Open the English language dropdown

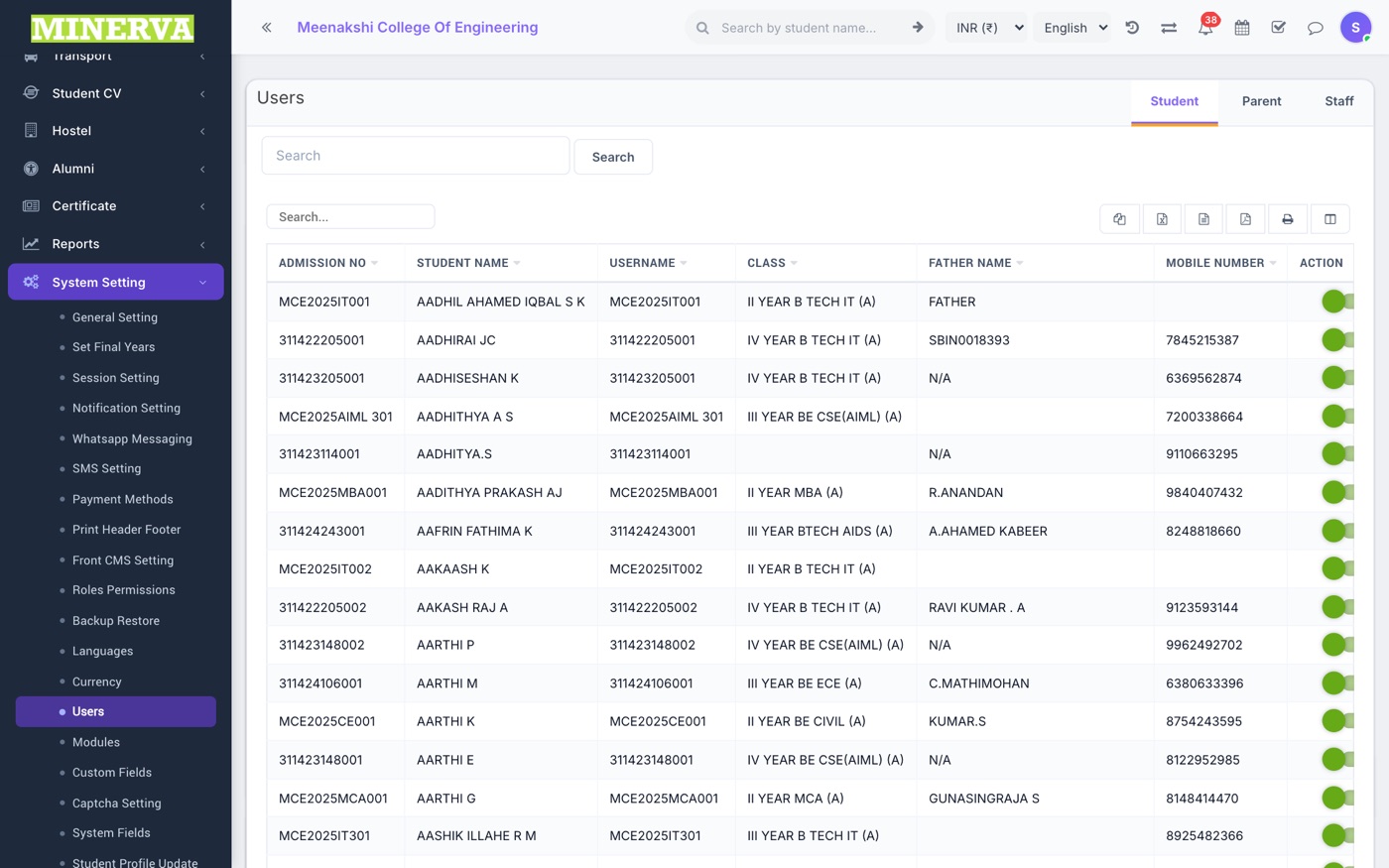1073,28
